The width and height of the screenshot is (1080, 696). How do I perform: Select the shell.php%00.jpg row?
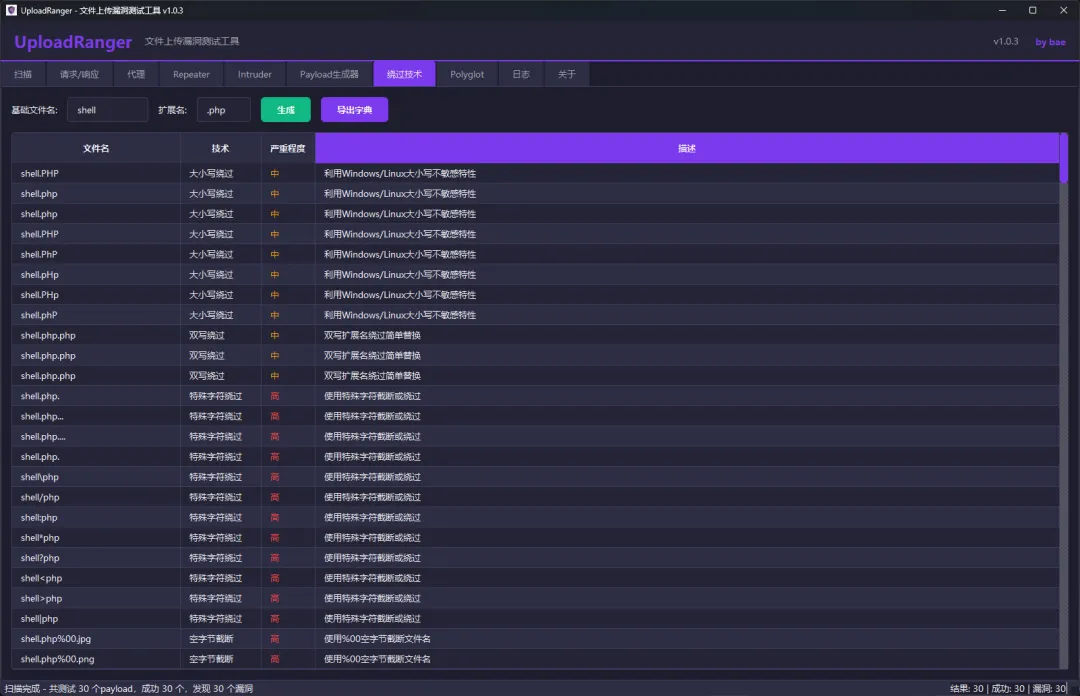click(x=535, y=639)
